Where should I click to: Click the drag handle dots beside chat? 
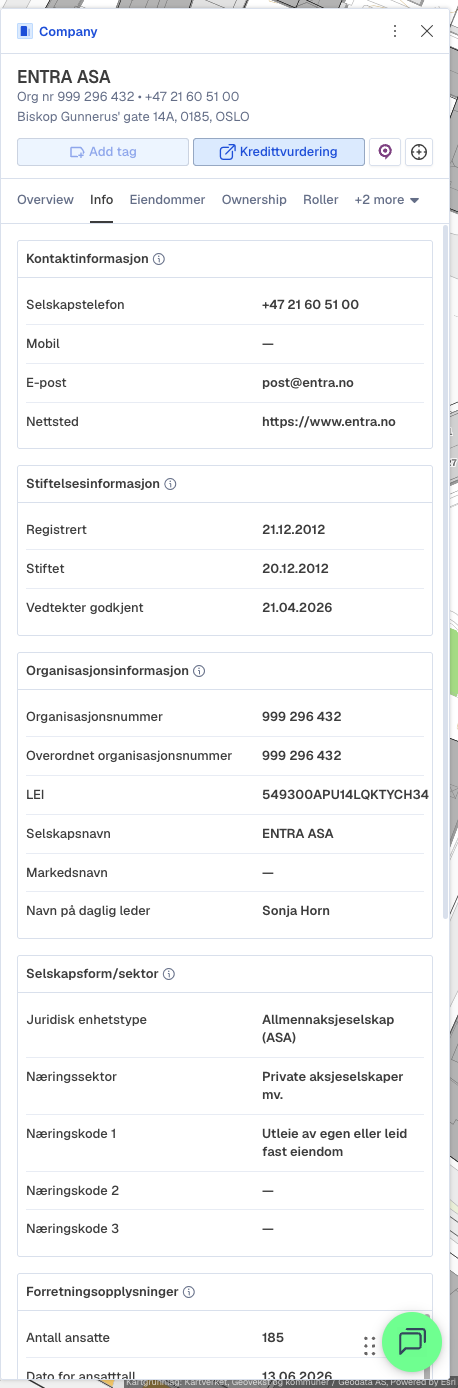point(370,1345)
